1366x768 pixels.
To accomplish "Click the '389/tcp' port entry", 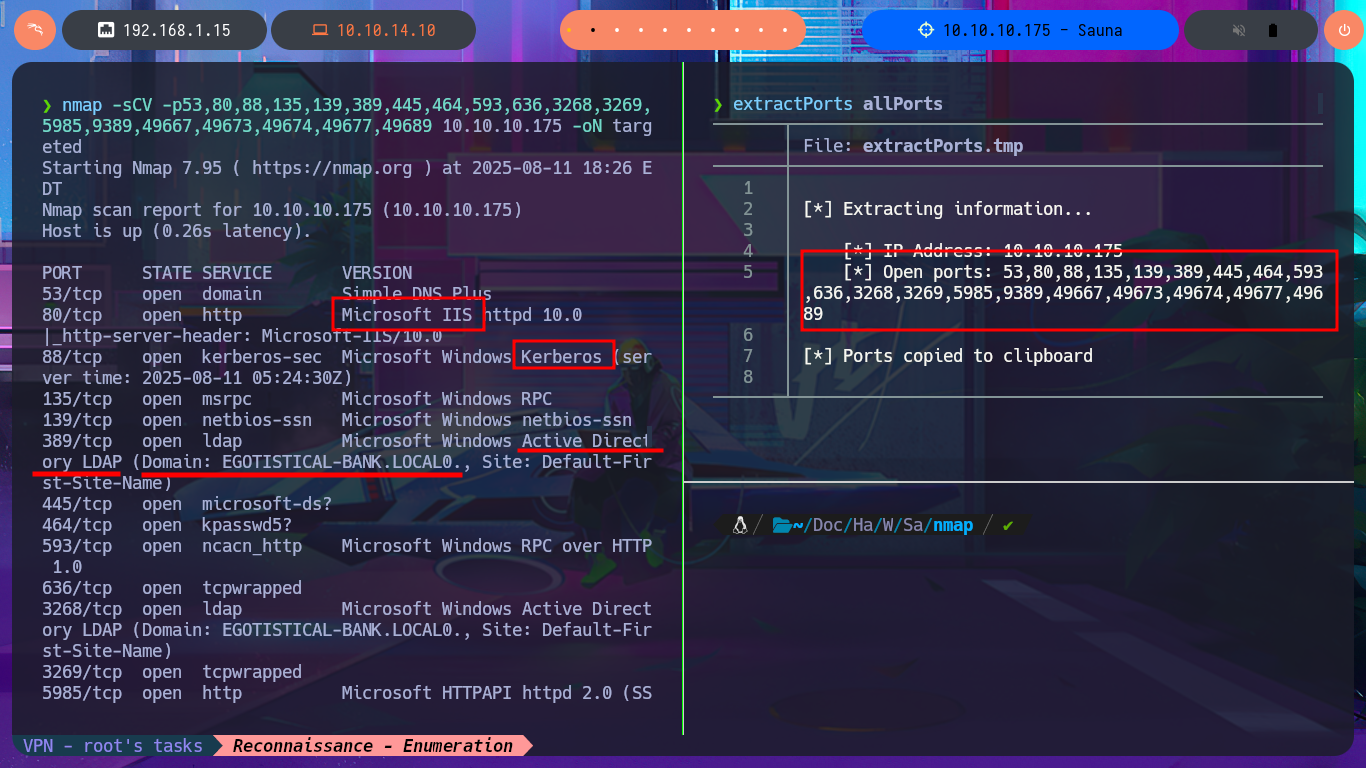I will pos(77,441).
